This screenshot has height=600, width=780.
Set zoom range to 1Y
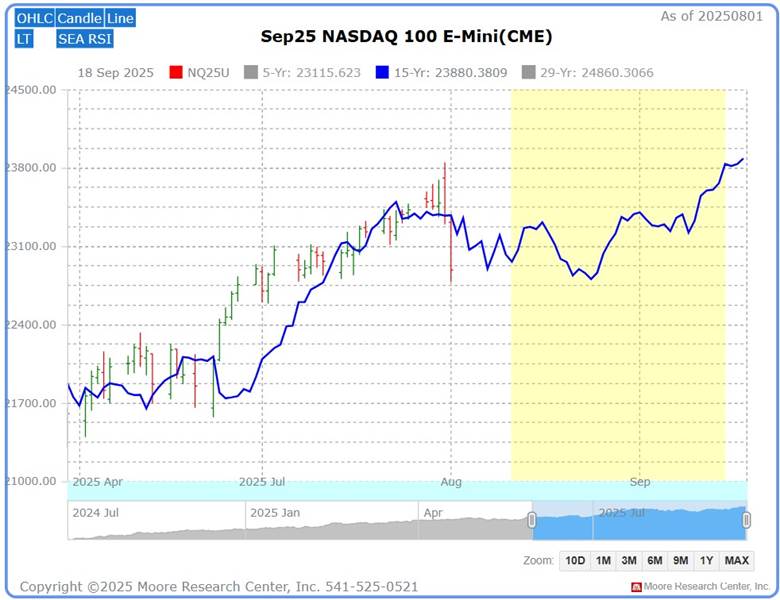point(707,561)
